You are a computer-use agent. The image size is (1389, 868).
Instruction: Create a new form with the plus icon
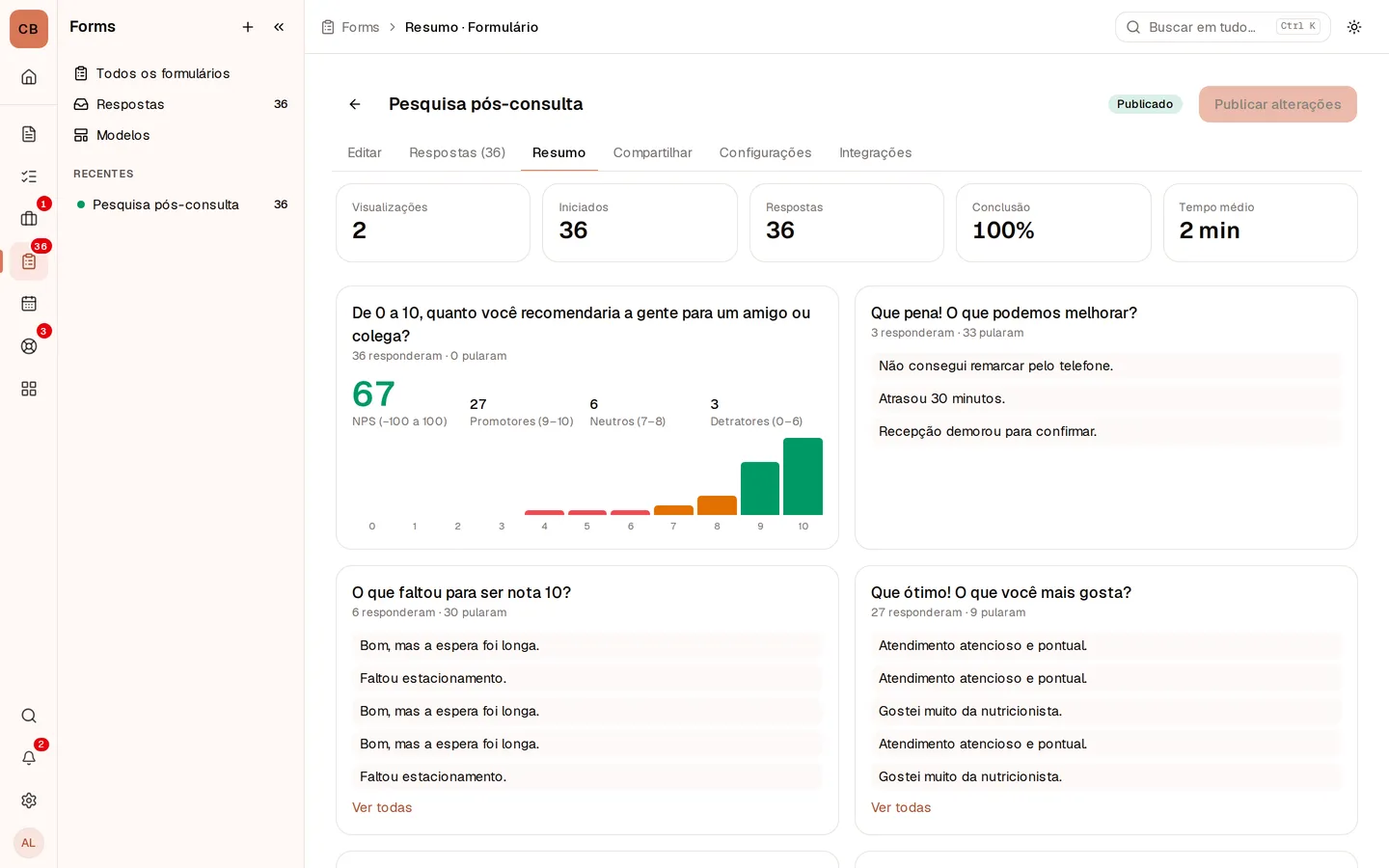click(x=248, y=27)
